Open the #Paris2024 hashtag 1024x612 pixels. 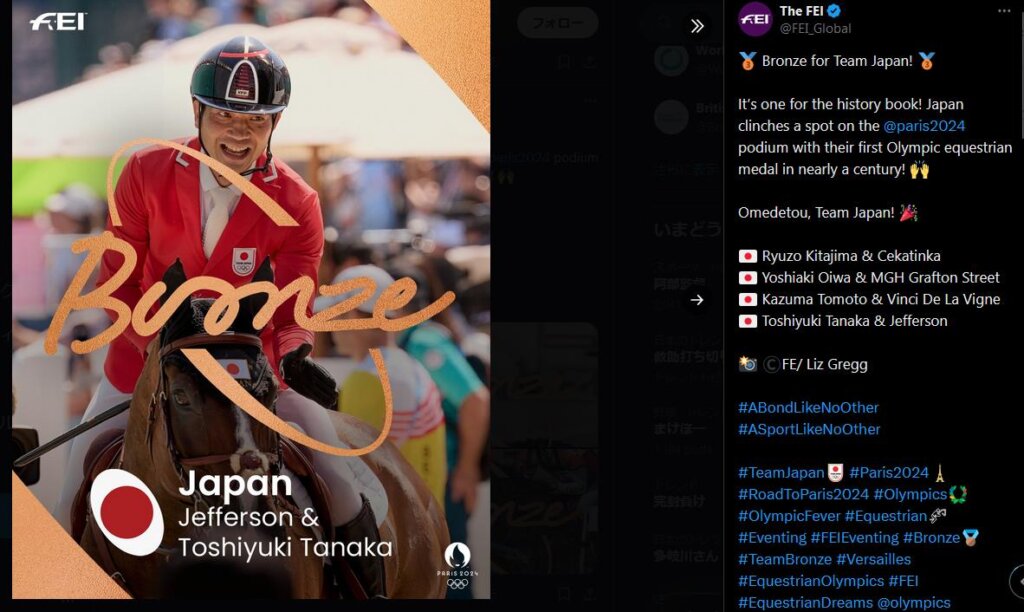889,472
